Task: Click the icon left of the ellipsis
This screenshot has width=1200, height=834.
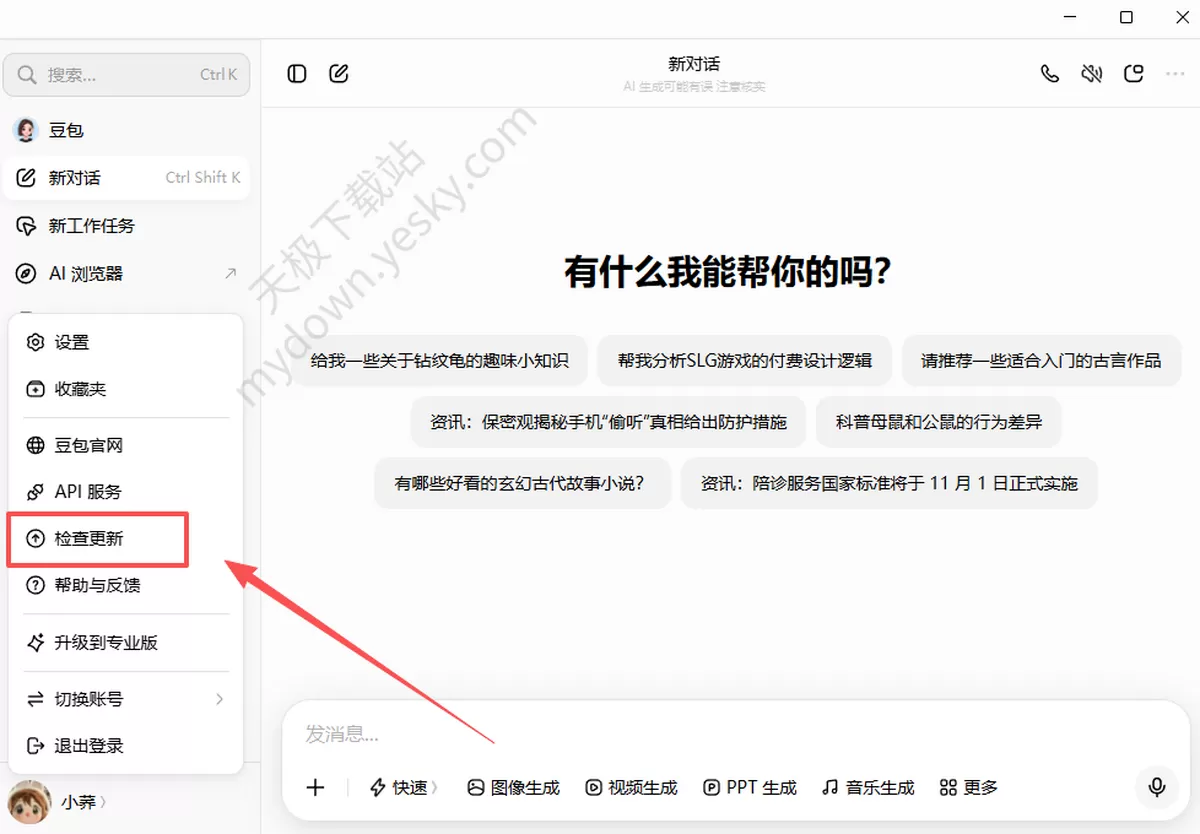Action: pos(1134,74)
